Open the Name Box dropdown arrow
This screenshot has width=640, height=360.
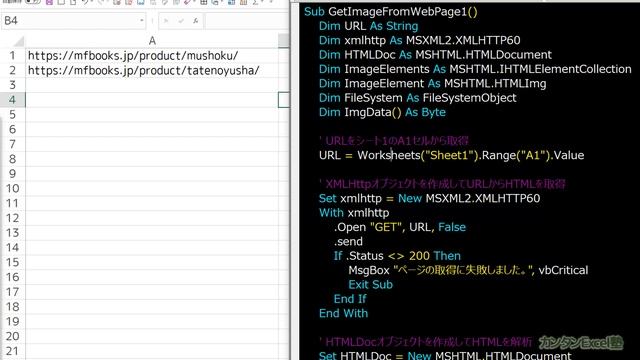142,20
